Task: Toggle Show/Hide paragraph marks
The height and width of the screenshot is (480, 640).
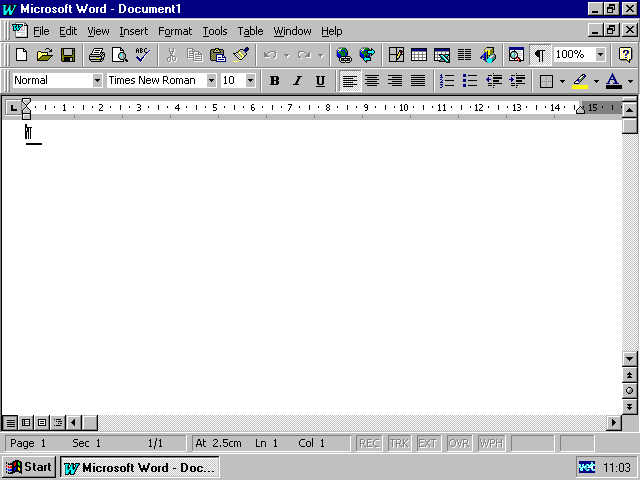Action: [x=540, y=55]
